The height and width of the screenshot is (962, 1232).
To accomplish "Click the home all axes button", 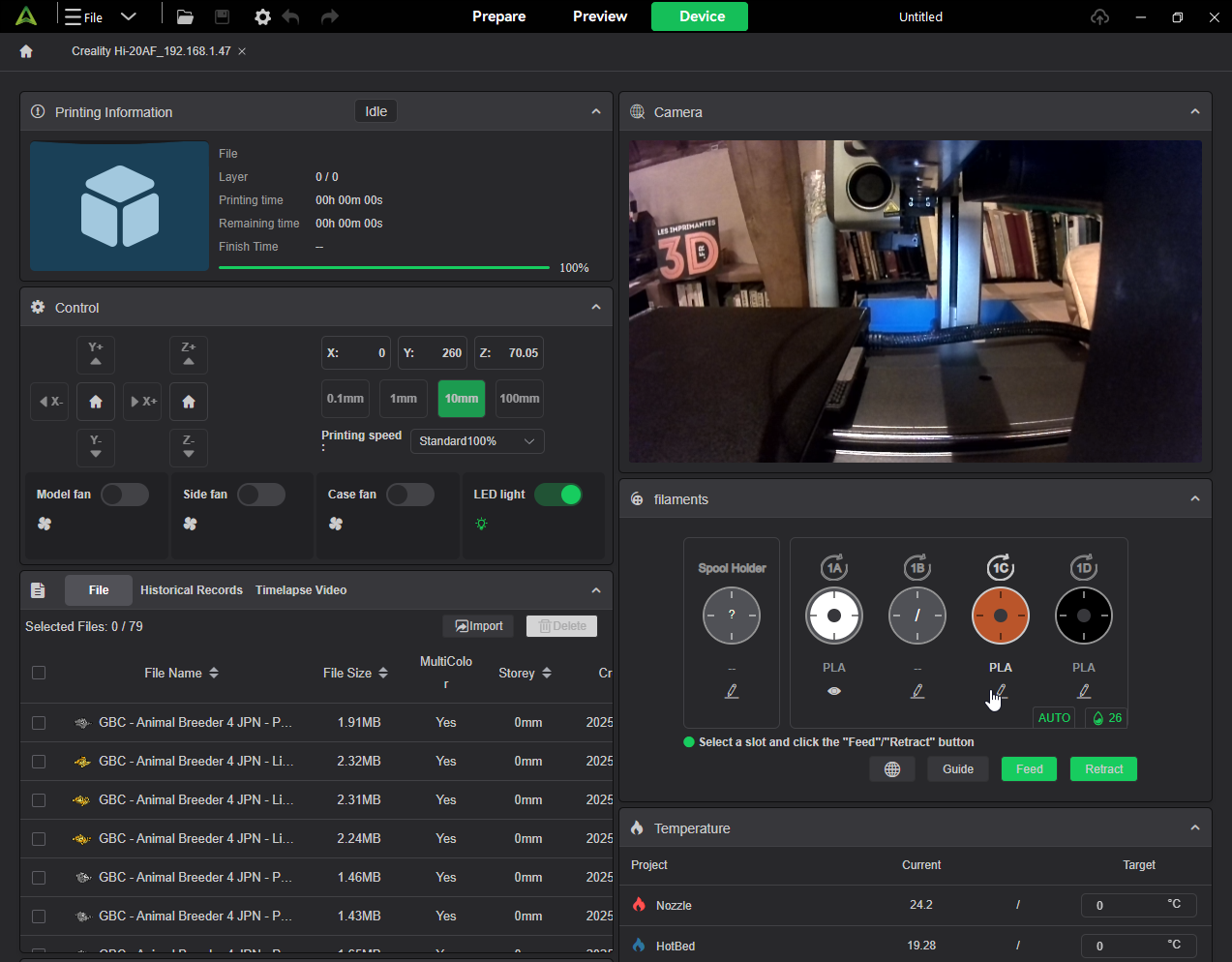I will click(96, 402).
